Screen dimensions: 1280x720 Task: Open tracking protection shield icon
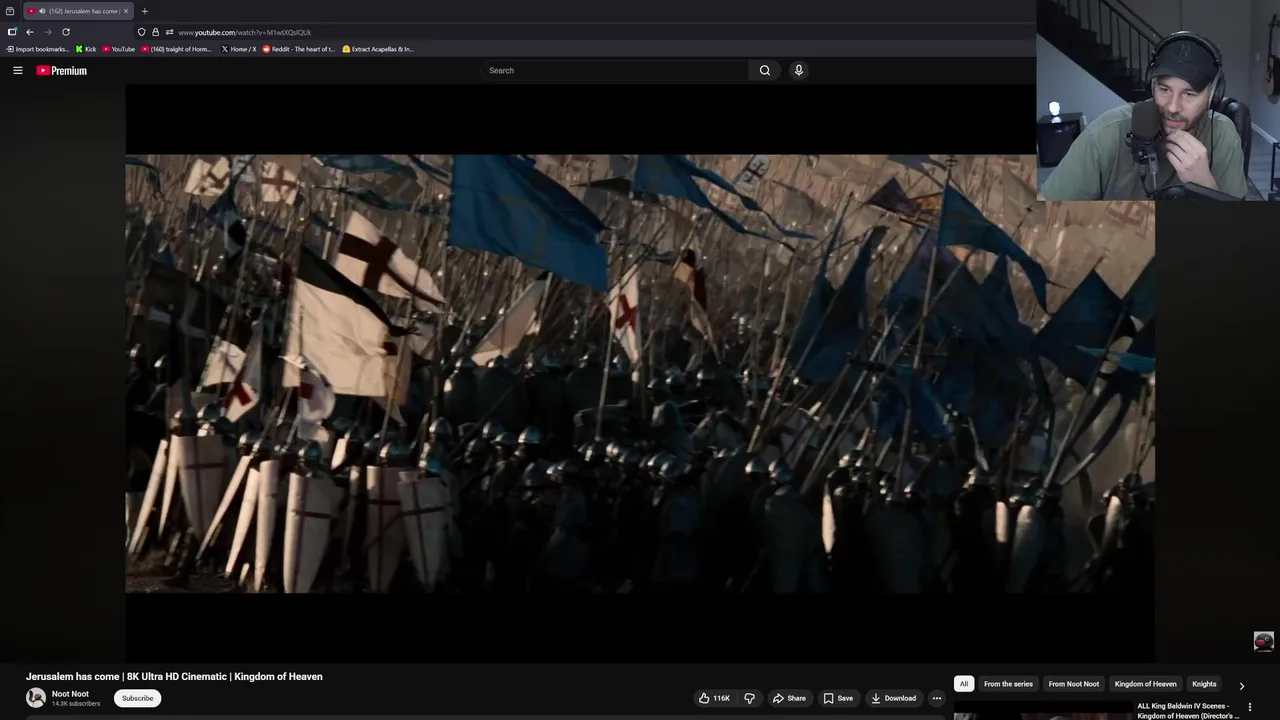tap(141, 32)
